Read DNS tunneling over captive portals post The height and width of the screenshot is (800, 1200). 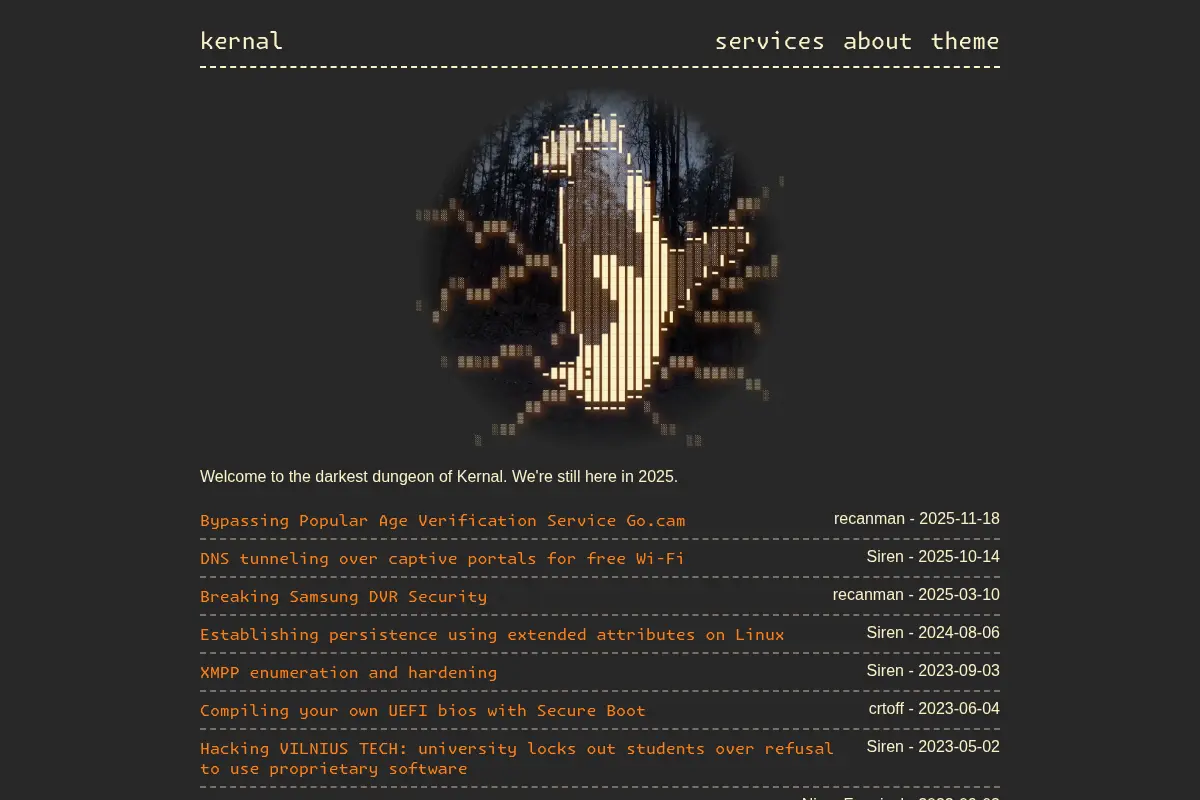(442, 558)
